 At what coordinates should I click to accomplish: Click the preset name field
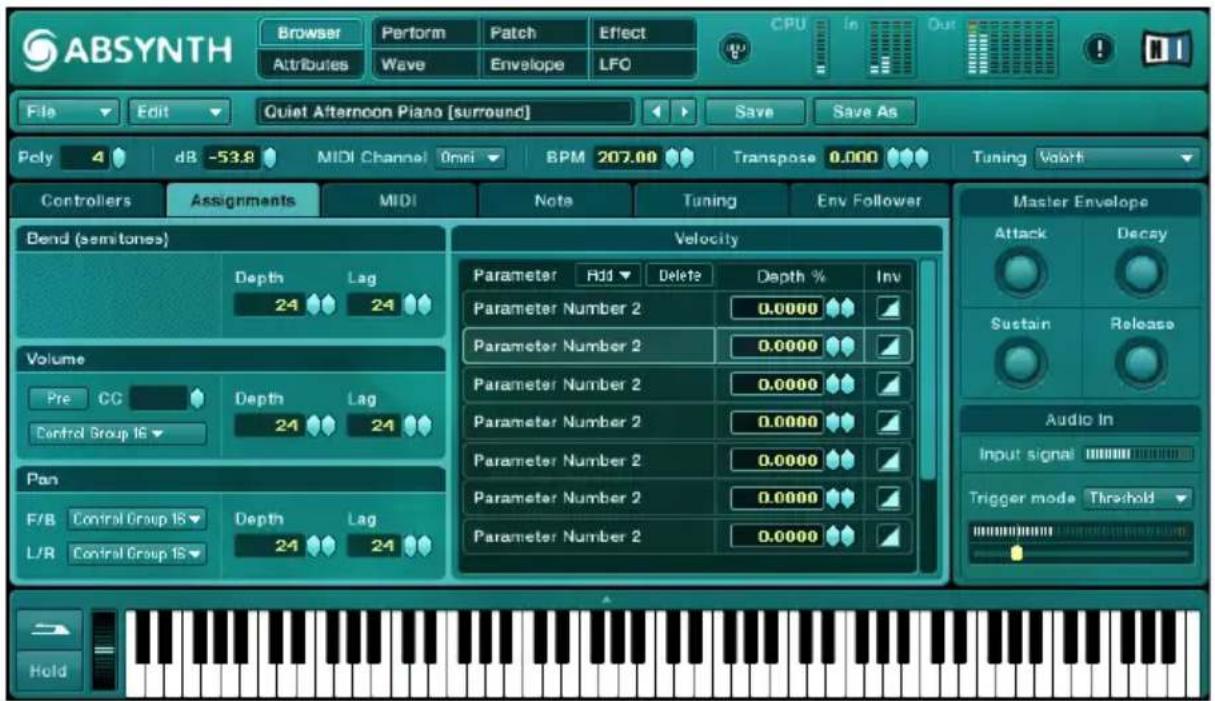[x=445, y=111]
